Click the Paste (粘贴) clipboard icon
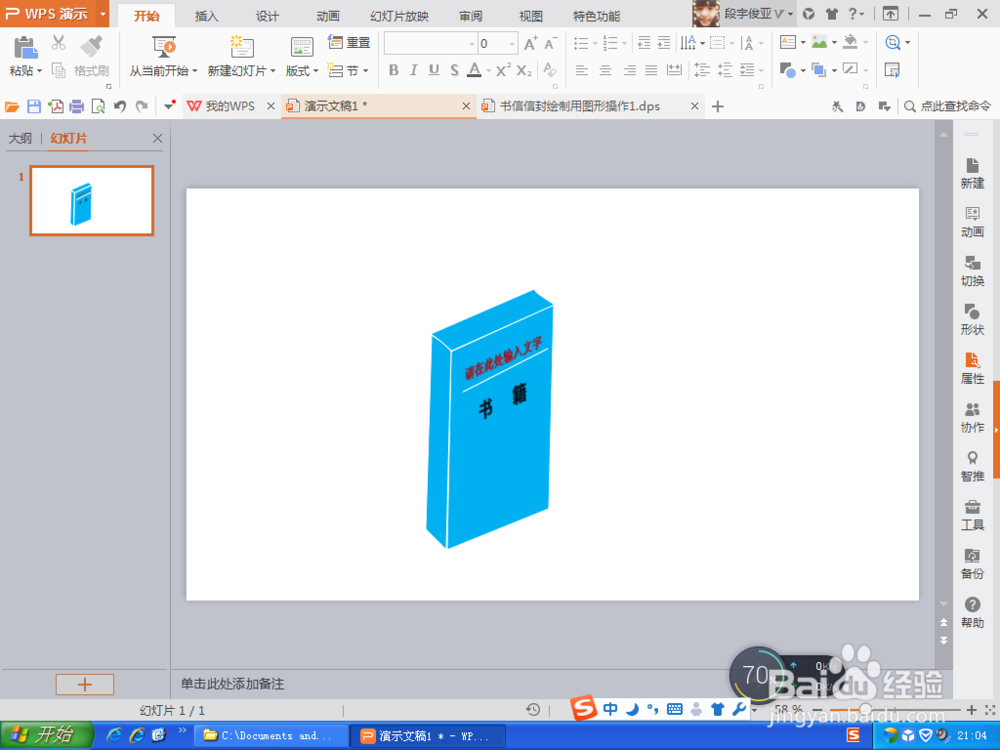This screenshot has width=1000, height=750. tap(25, 48)
